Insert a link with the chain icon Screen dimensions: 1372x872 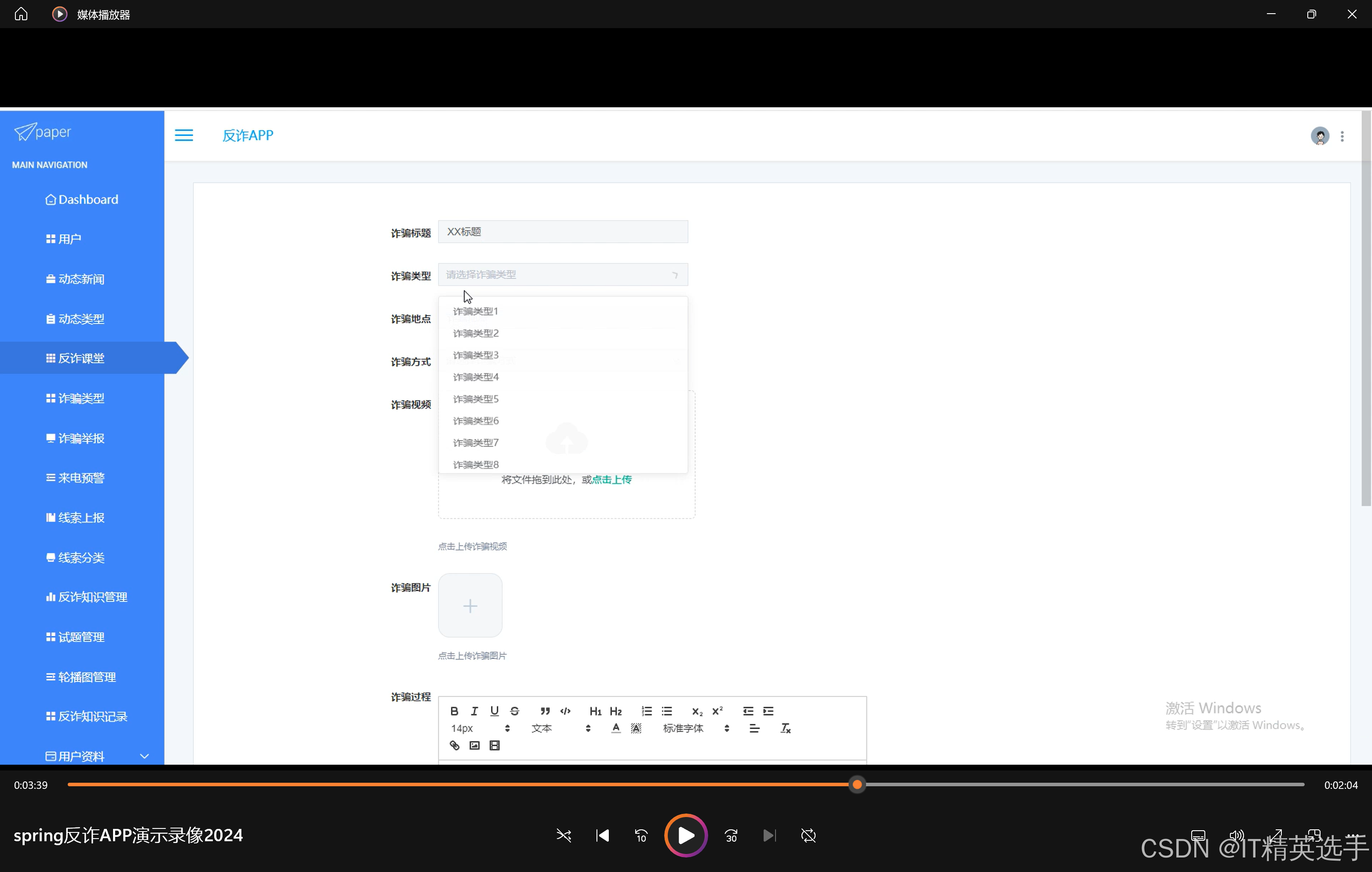pos(454,745)
